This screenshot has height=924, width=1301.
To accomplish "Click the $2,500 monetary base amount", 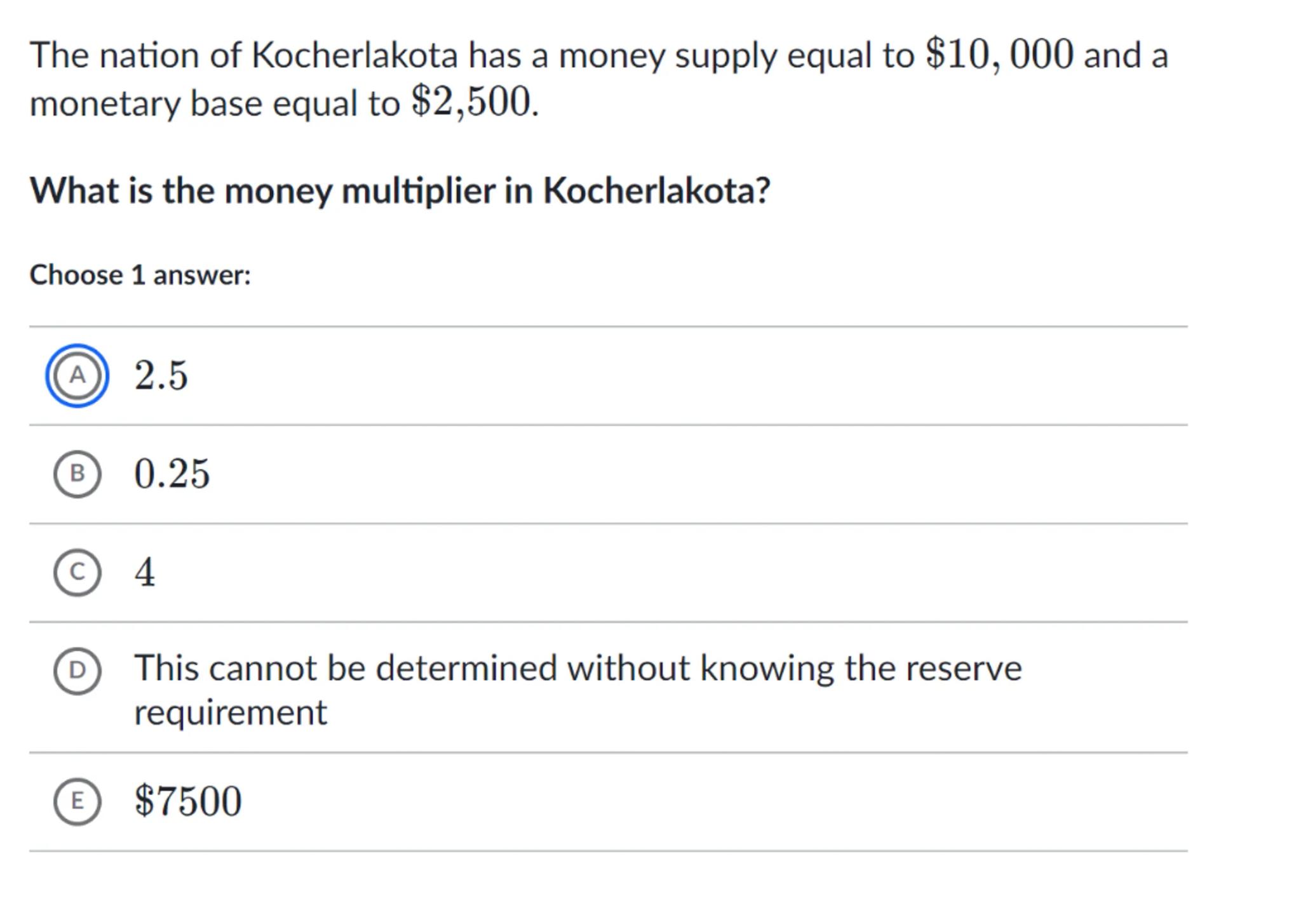I will [x=471, y=102].
